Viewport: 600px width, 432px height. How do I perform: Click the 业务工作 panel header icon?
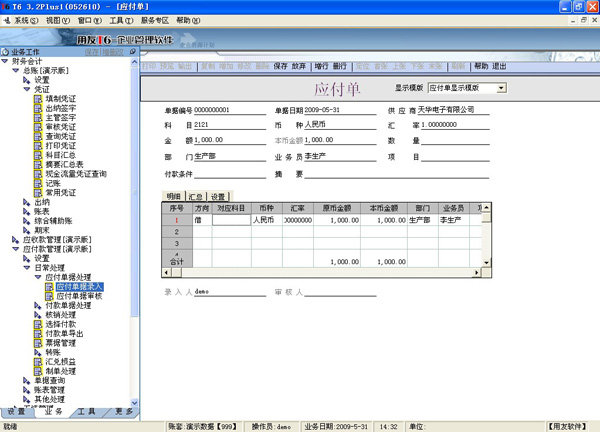[x=5, y=52]
